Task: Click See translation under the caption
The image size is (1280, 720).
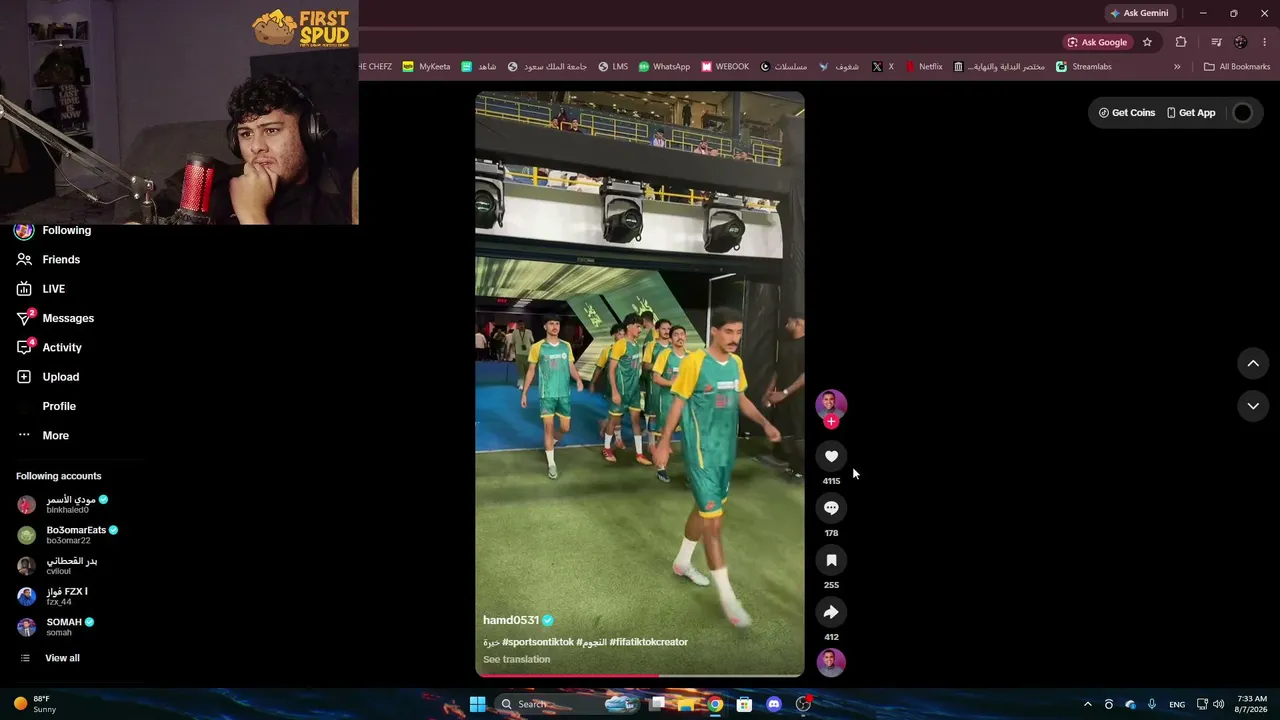Action: (x=516, y=660)
